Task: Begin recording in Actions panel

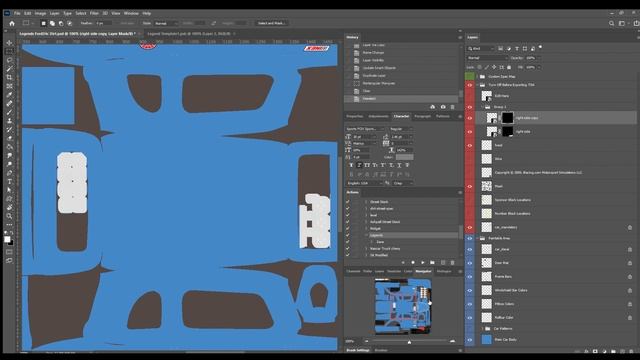Action: point(413,262)
